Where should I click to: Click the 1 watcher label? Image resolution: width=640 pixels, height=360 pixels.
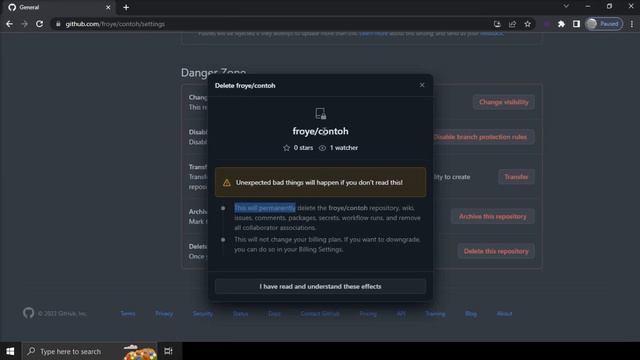[x=344, y=148]
